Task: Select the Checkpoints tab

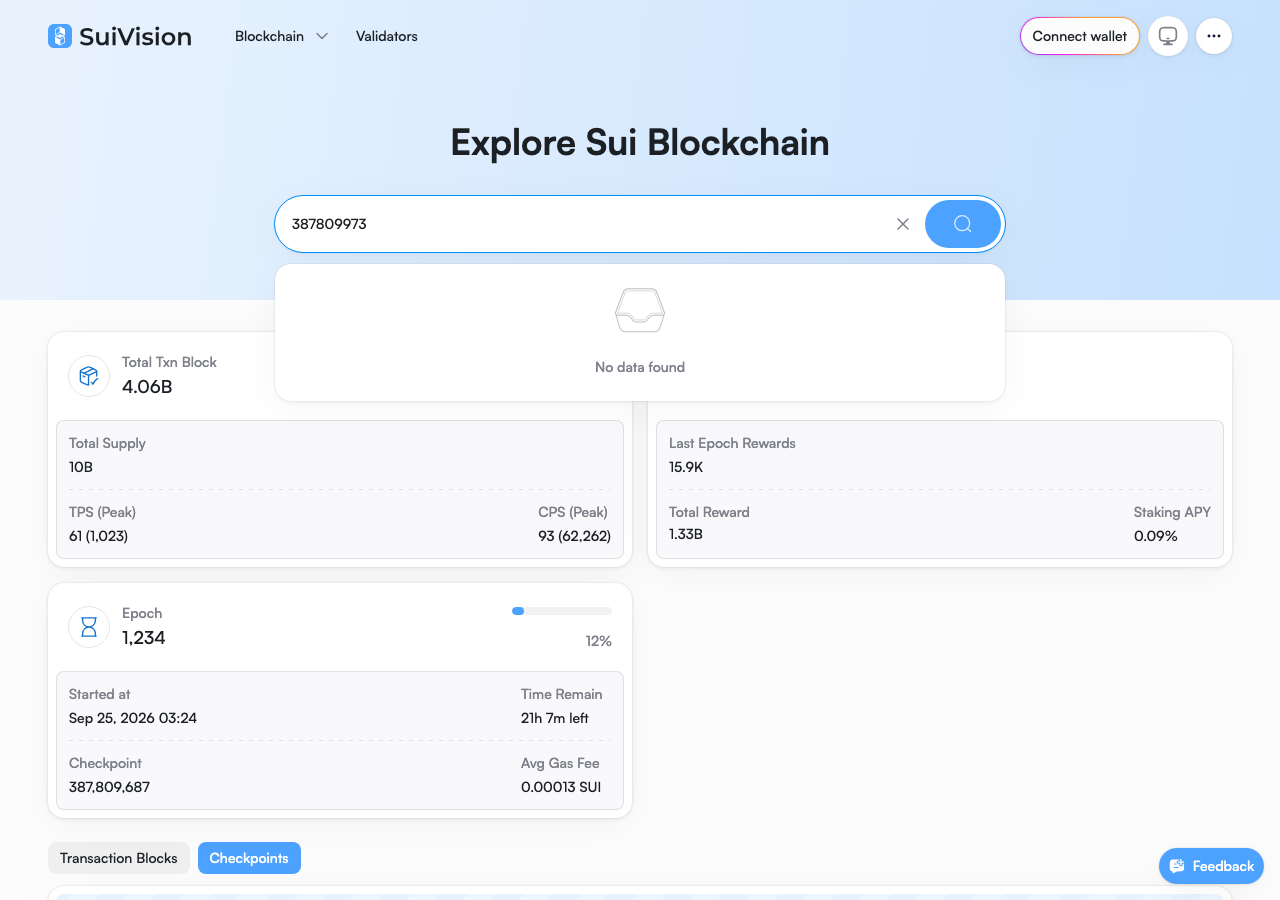Action: tap(249, 858)
